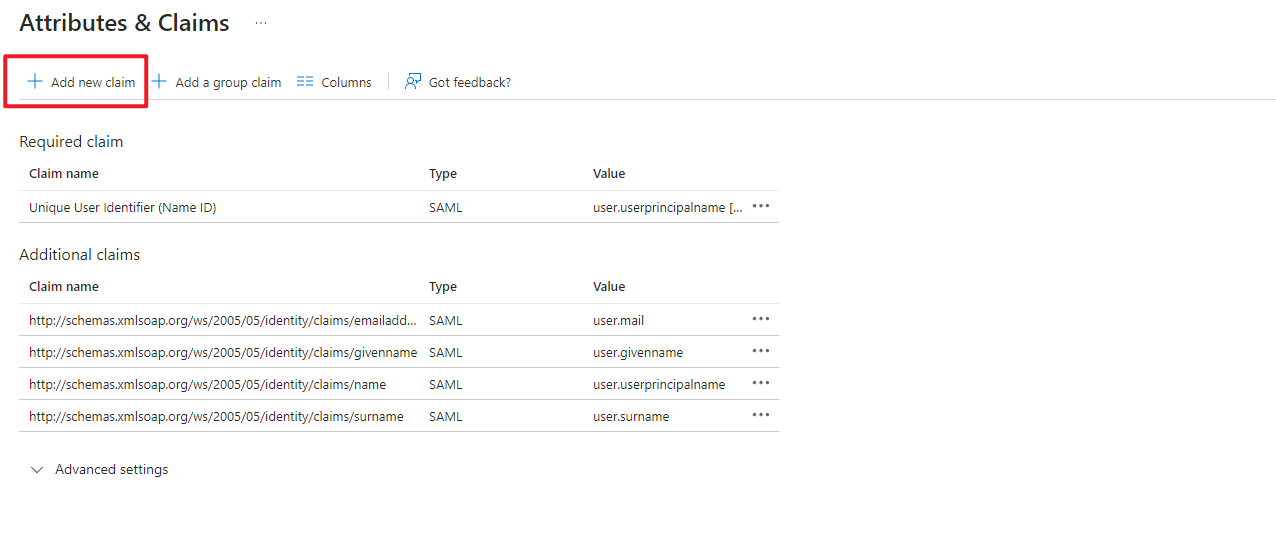The image size is (1276, 544).
Task: Open more options for Unique User Identifier claim
Action: tap(761, 206)
